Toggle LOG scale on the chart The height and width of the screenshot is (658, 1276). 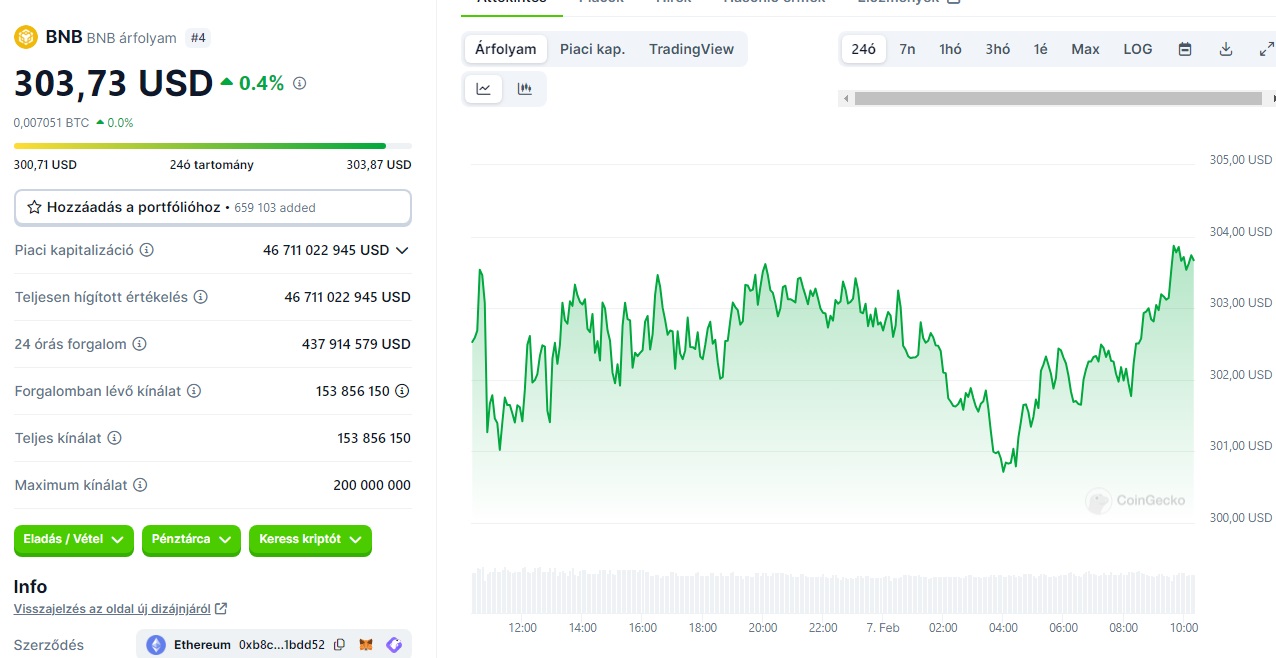click(x=1138, y=49)
